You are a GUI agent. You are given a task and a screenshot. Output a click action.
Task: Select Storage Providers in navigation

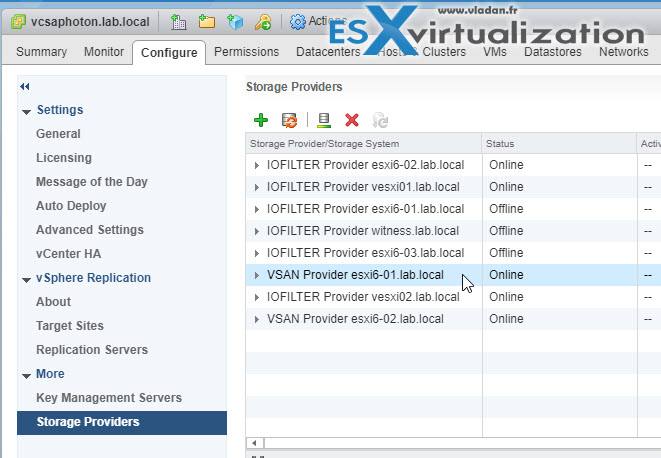click(x=122, y=423)
